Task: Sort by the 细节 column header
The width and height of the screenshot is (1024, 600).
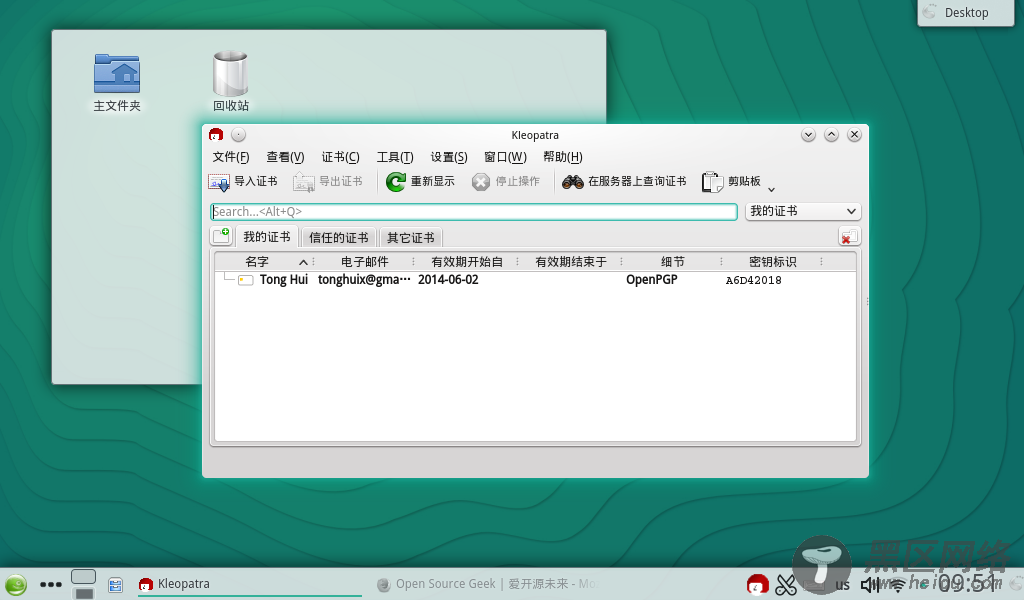Action: pyautogui.click(x=672, y=262)
